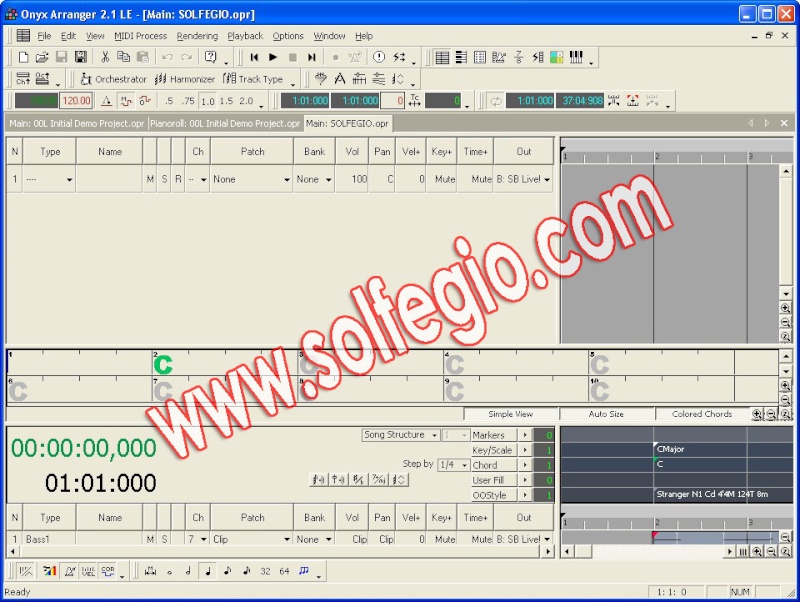Screen dimensions: 800x602
Task: Click the Save All disk icon
Action: click(x=80, y=57)
